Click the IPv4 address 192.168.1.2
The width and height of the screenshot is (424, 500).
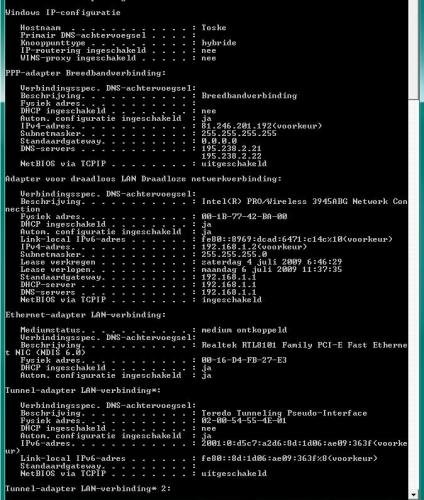pos(229,247)
